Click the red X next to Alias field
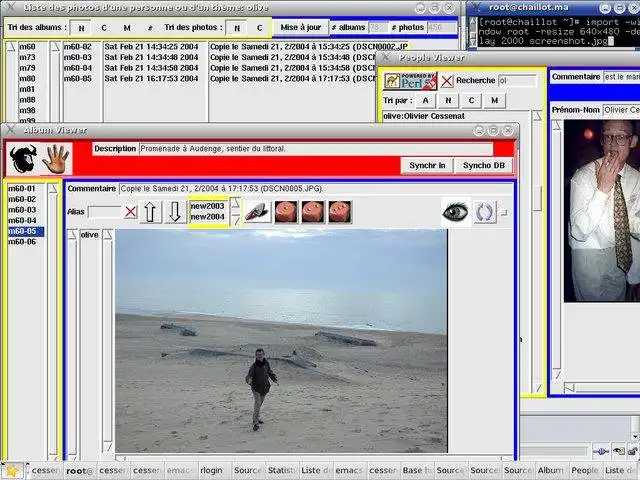The image size is (640, 480). click(131, 212)
